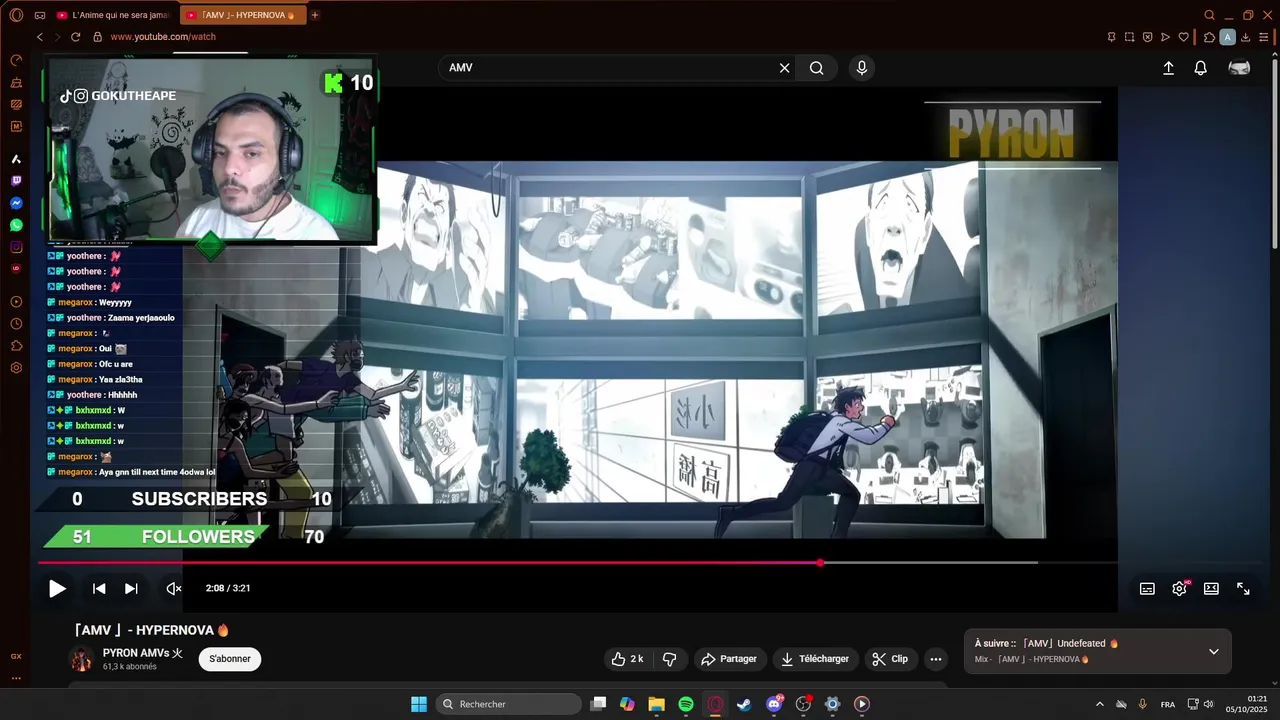Screen dimensions: 1280x720
Task: Like the video with 2 k likes
Action: [627, 659]
